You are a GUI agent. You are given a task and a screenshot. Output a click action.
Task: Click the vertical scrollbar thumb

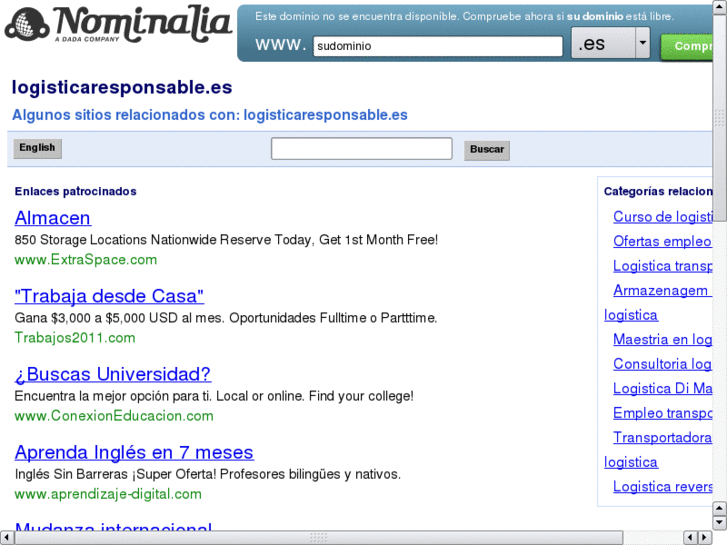click(x=720, y=118)
